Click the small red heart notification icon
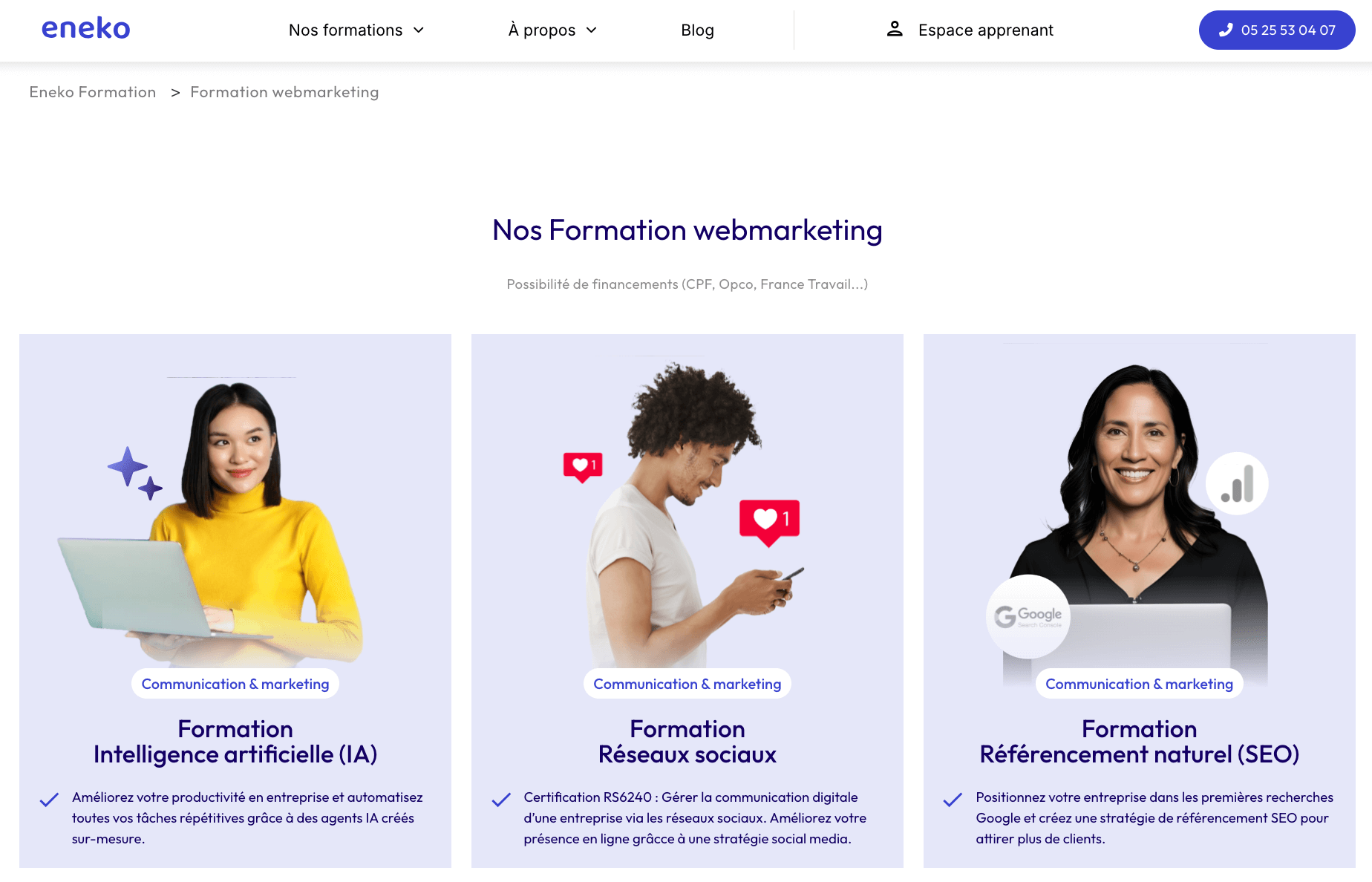Screen dimensions: 1372x882 tap(583, 467)
